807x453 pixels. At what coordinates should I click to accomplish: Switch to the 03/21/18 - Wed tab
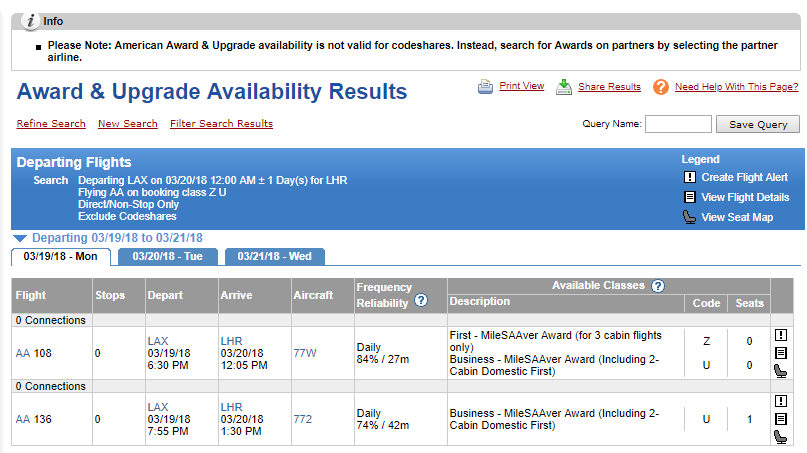tap(275, 256)
